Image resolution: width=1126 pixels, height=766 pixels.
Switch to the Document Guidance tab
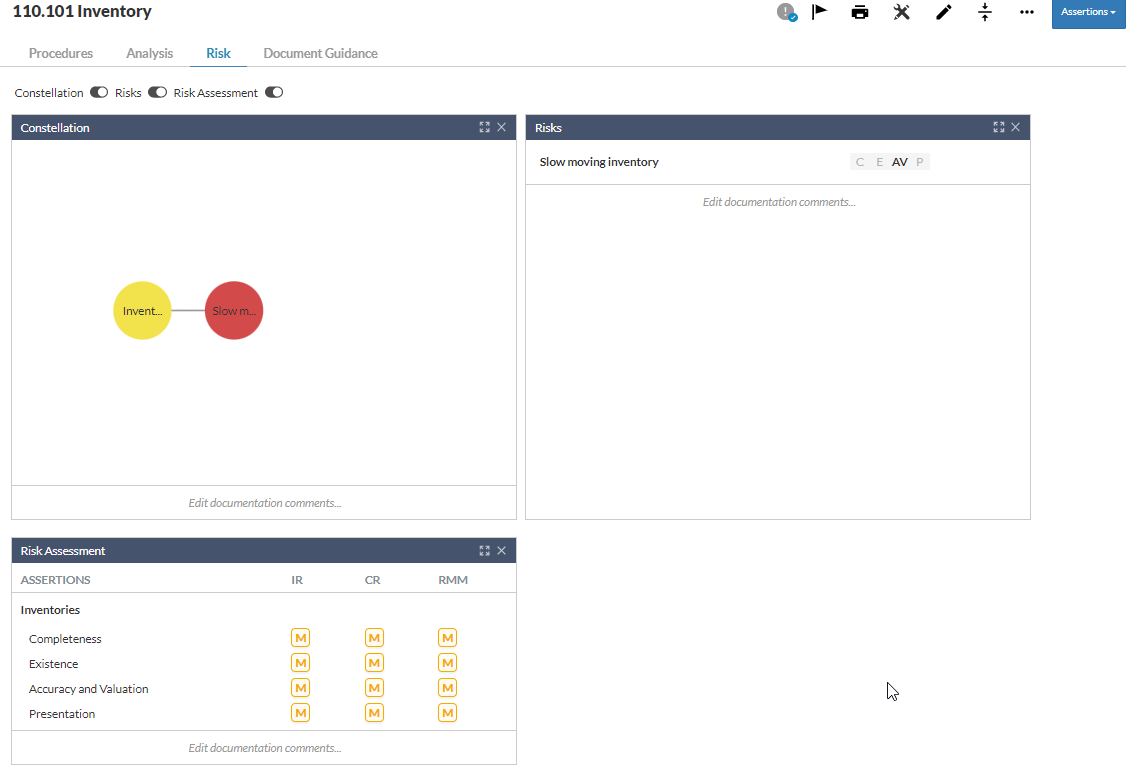click(x=320, y=53)
